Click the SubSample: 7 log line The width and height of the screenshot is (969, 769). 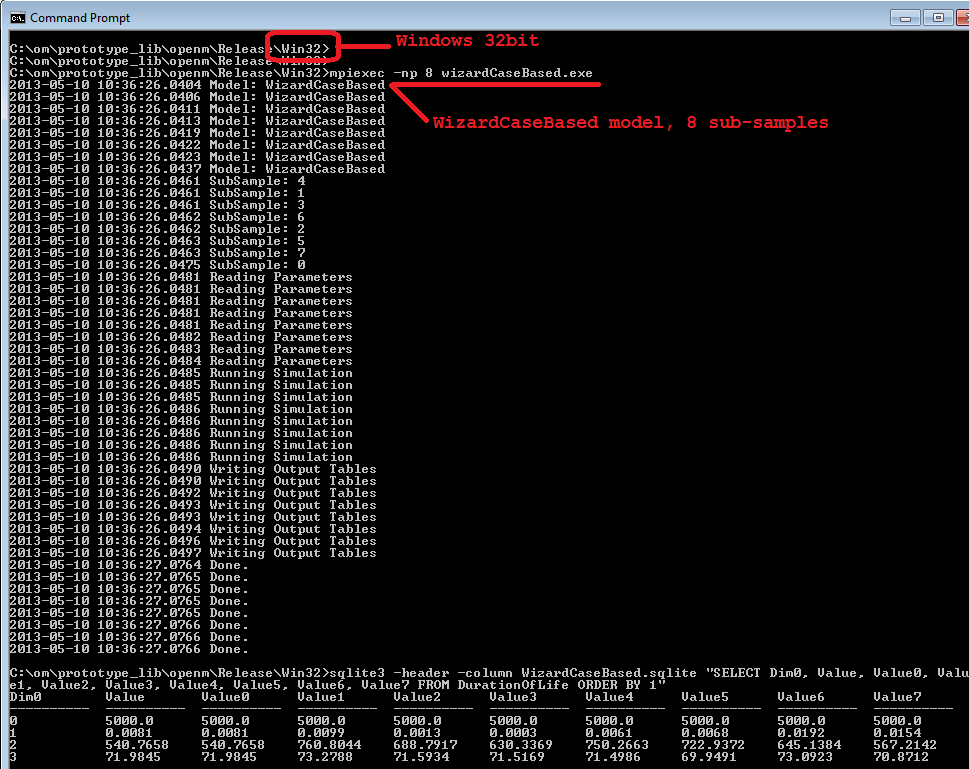point(158,253)
